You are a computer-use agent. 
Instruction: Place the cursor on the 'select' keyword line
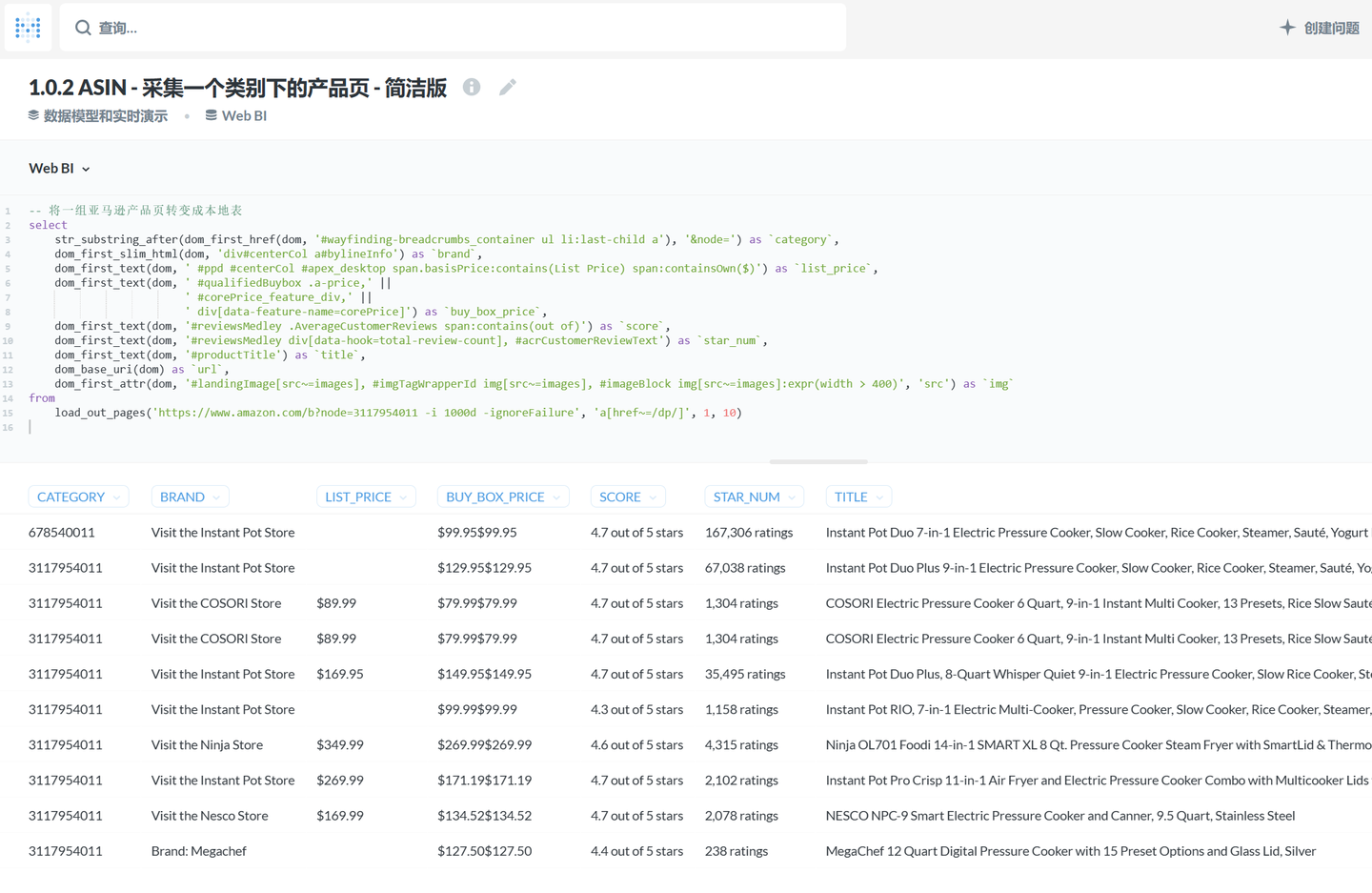pyautogui.click(x=48, y=225)
